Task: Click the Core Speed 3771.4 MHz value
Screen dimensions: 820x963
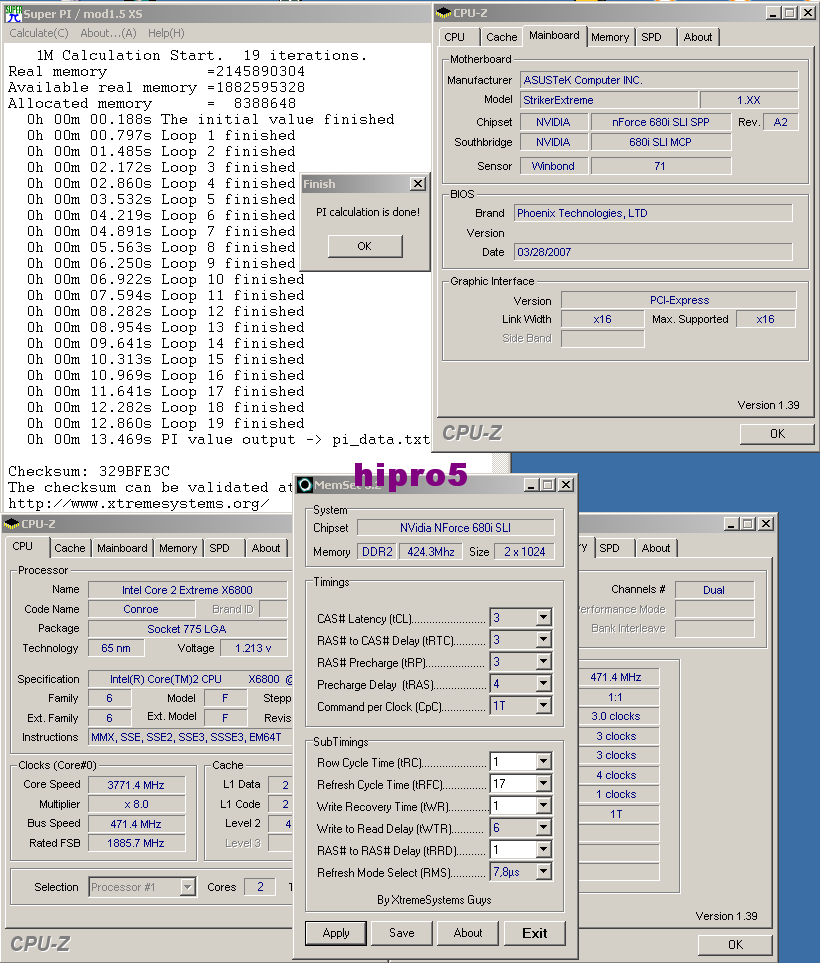Action: [x=137, y=785]
